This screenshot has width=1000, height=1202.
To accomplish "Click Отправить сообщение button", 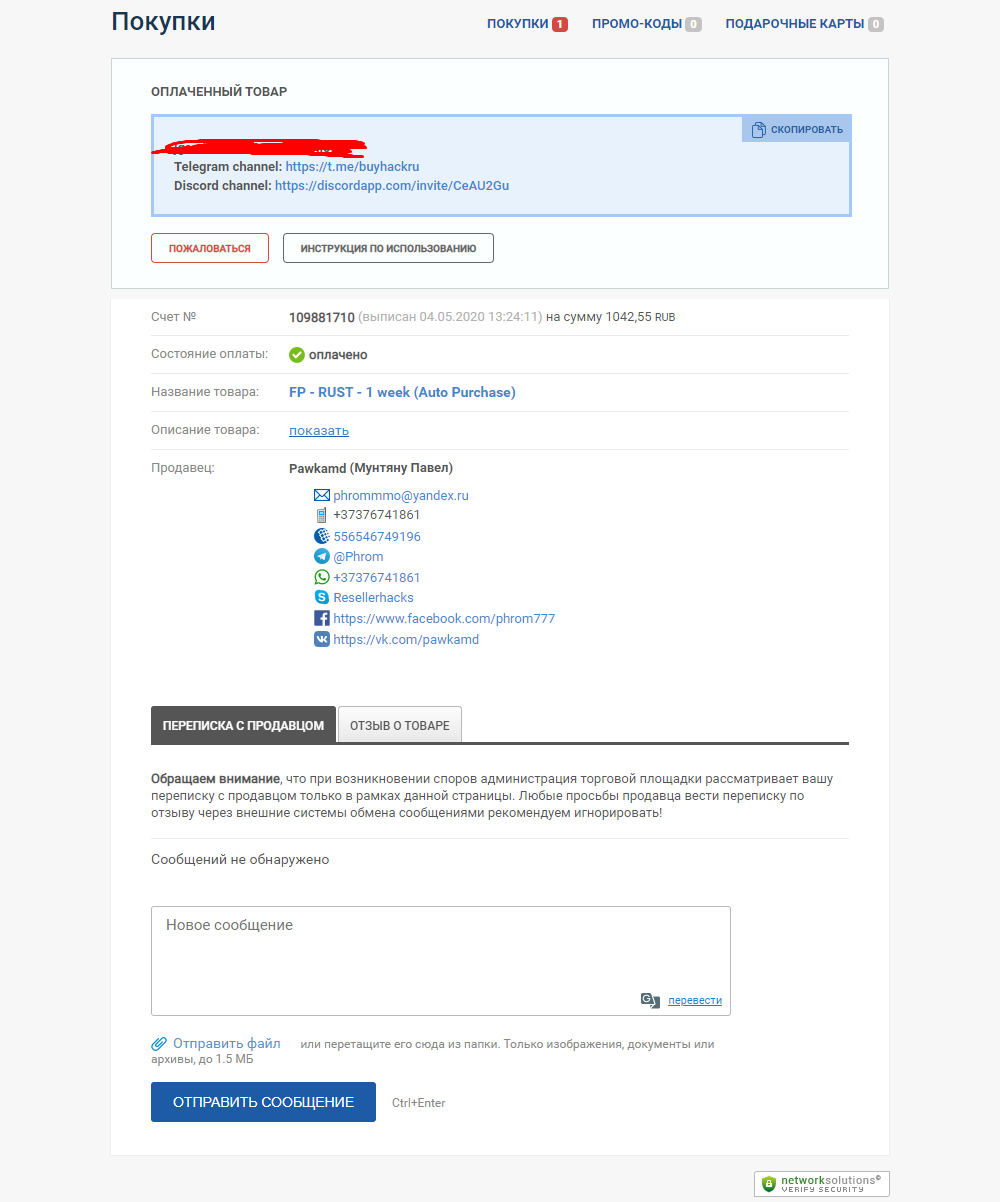I will pos(263,1102).
